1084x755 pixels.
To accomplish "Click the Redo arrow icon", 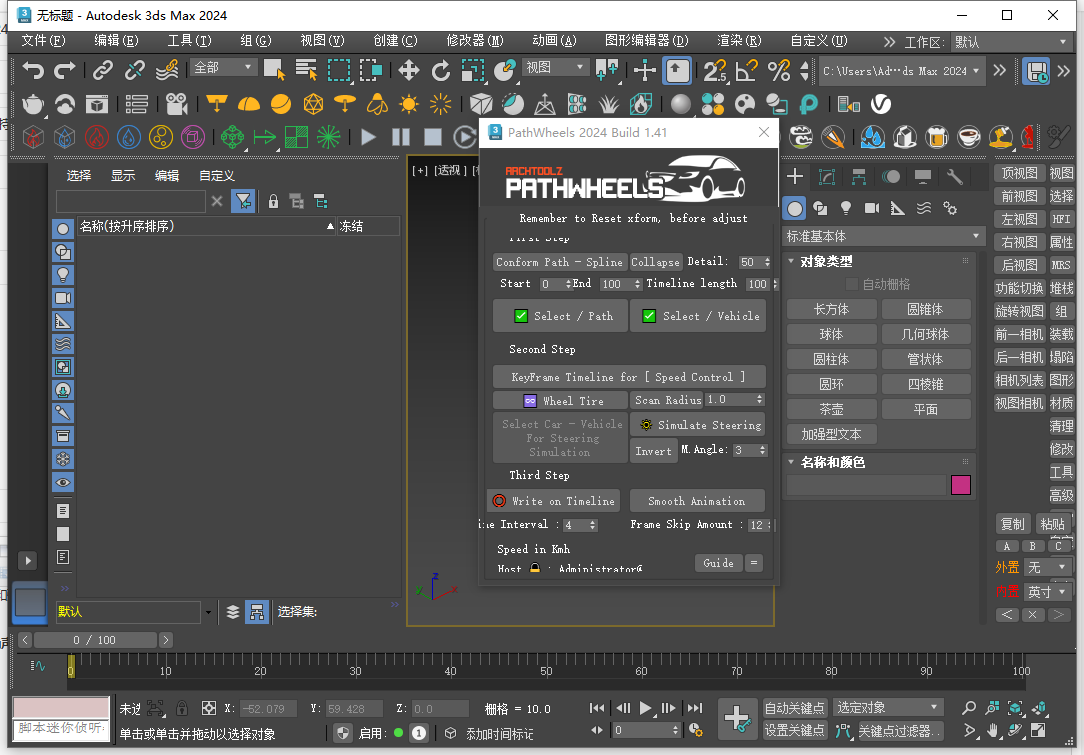I will tap(65, 70).
